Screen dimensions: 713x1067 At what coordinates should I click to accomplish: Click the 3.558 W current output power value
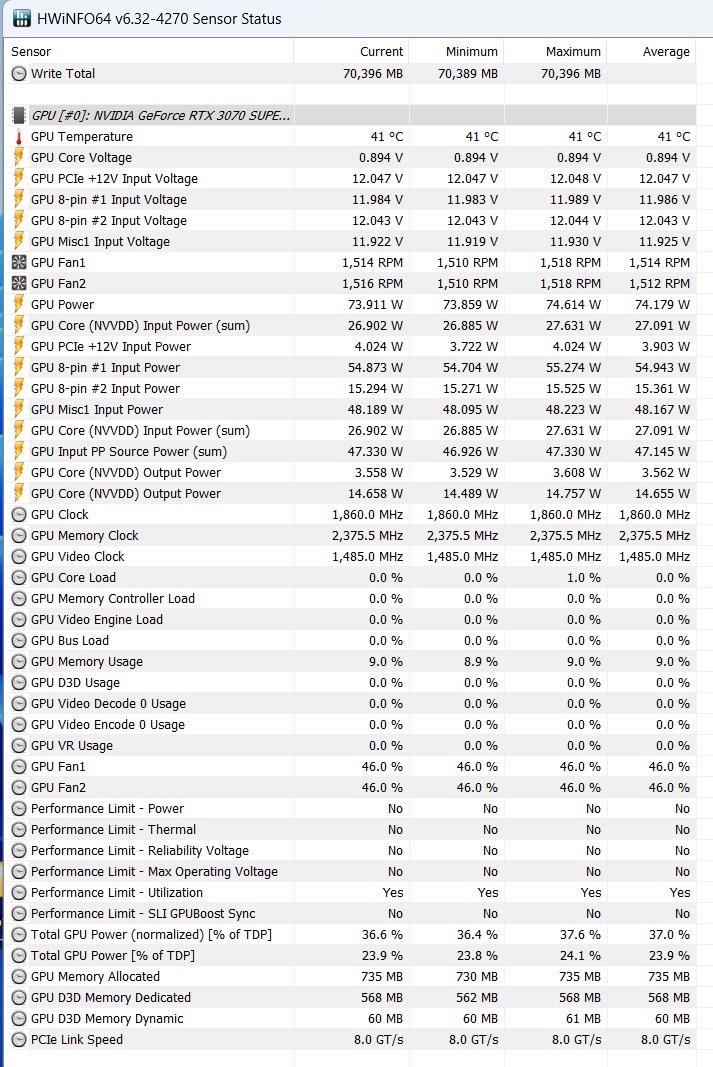379,473
